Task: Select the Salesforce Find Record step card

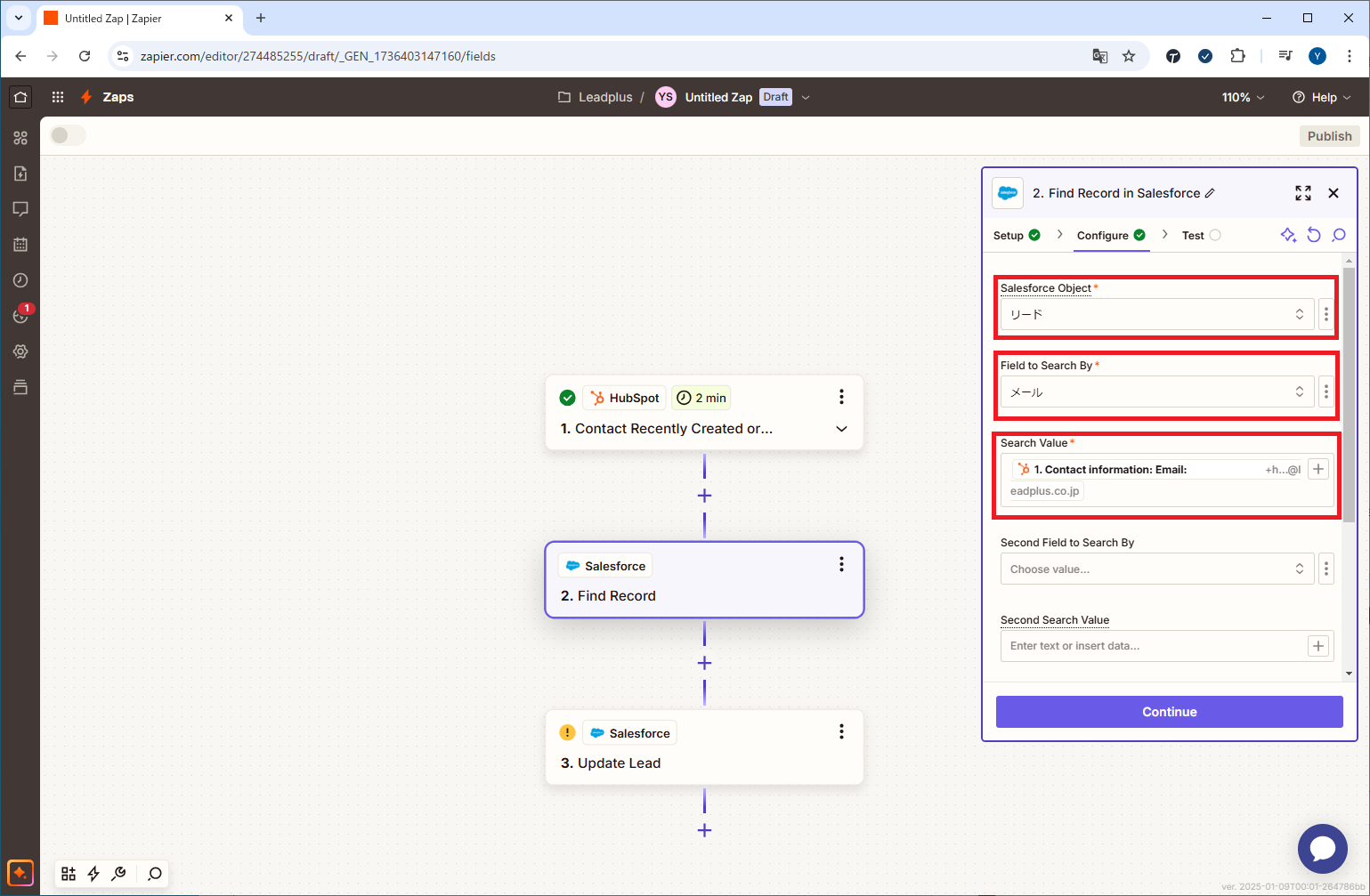Action: click(704, 579)
